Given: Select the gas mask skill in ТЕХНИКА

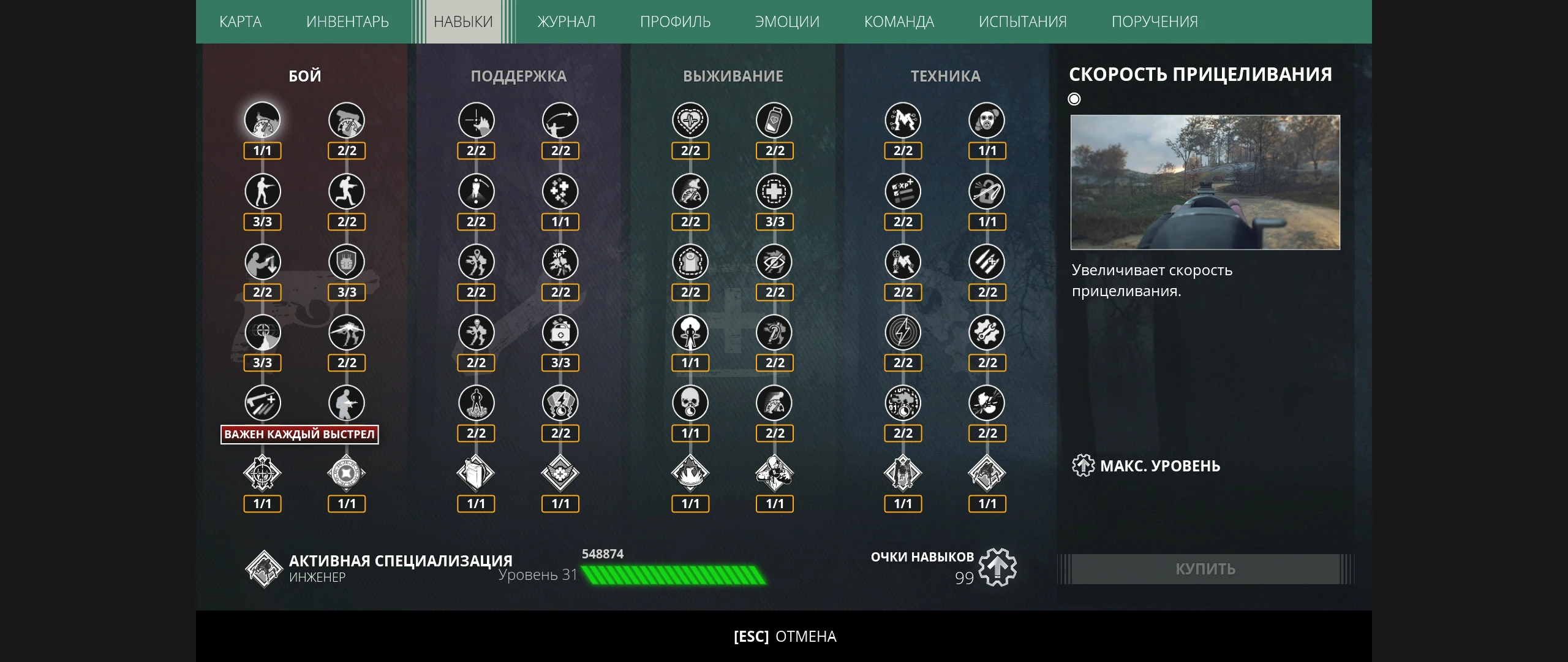Looking at the screenshot, I should click(x=987, y=120).
